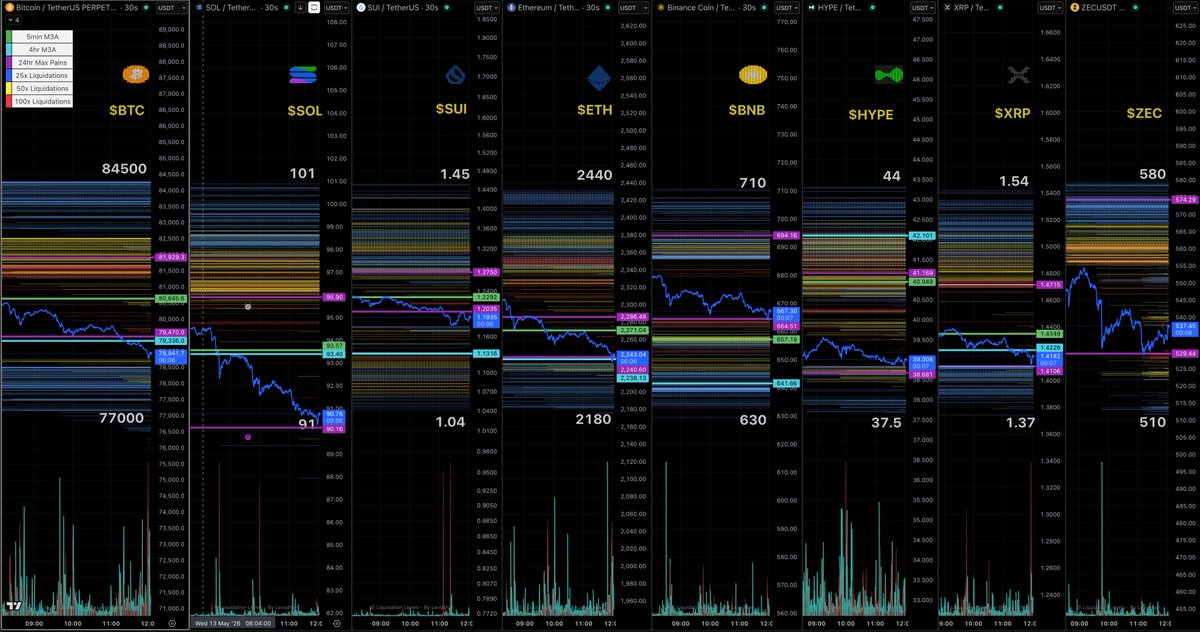Click the green market status dot on the Bitcoin chart
1200x632 pixels.
(x=146, y=7)
